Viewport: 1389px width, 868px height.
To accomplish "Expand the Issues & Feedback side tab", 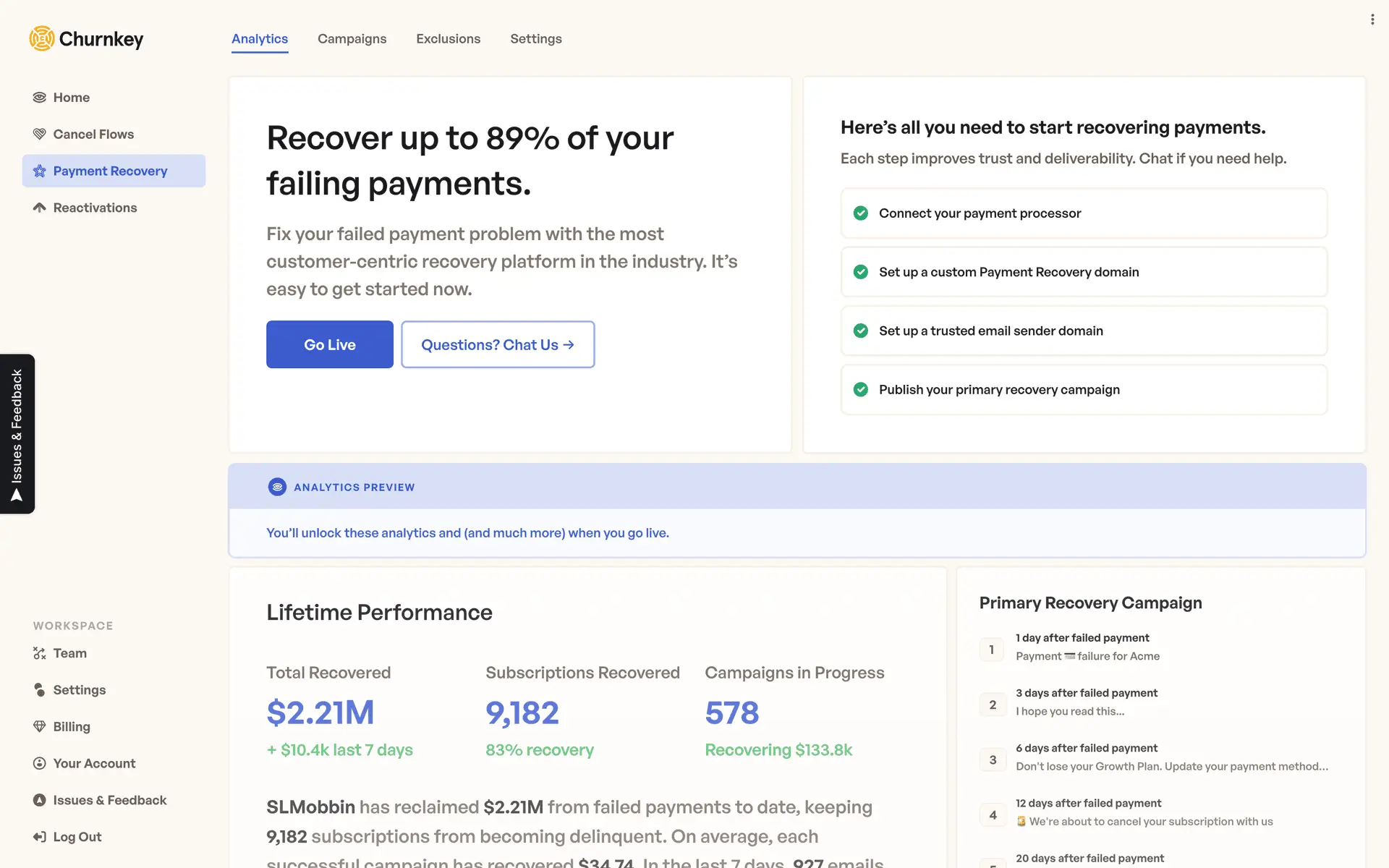I will click(17, 434).
